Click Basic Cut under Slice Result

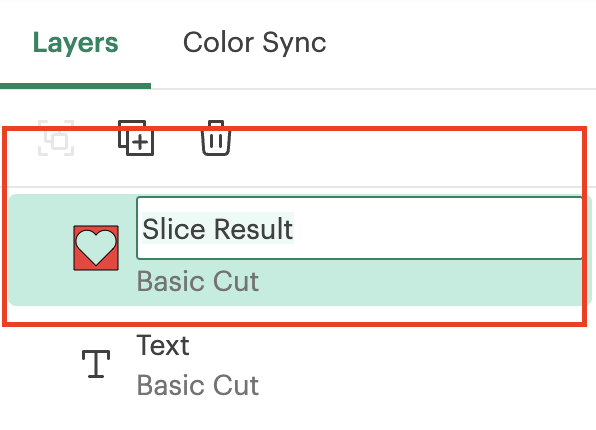click(x=198, y=281)
